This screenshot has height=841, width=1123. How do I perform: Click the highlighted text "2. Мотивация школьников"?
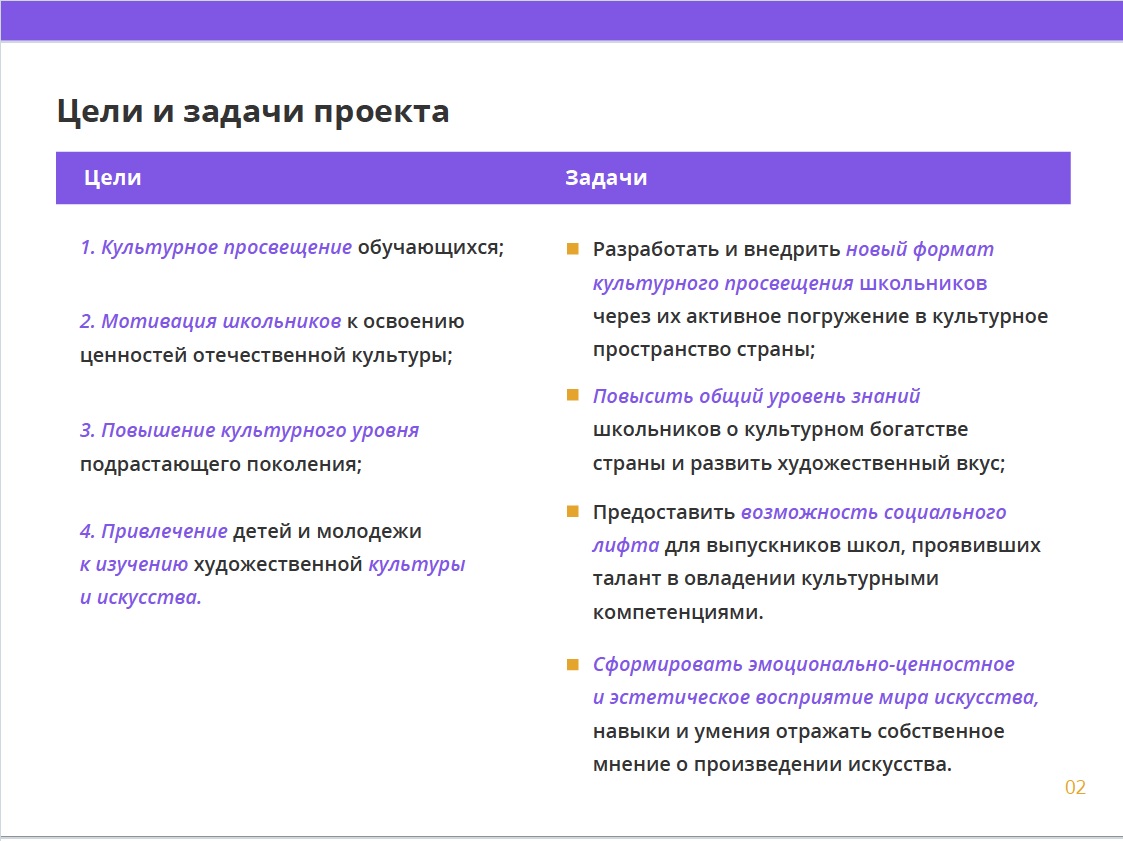coord(211,321)
